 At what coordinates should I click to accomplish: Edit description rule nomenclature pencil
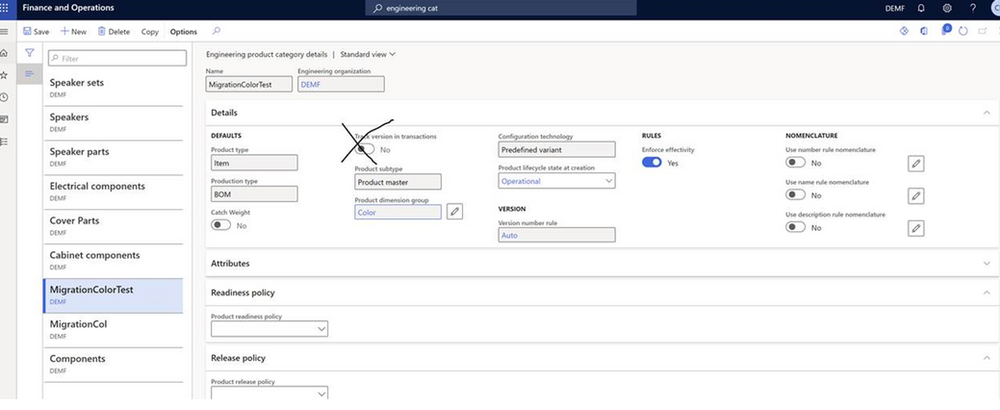coord(916,228)
